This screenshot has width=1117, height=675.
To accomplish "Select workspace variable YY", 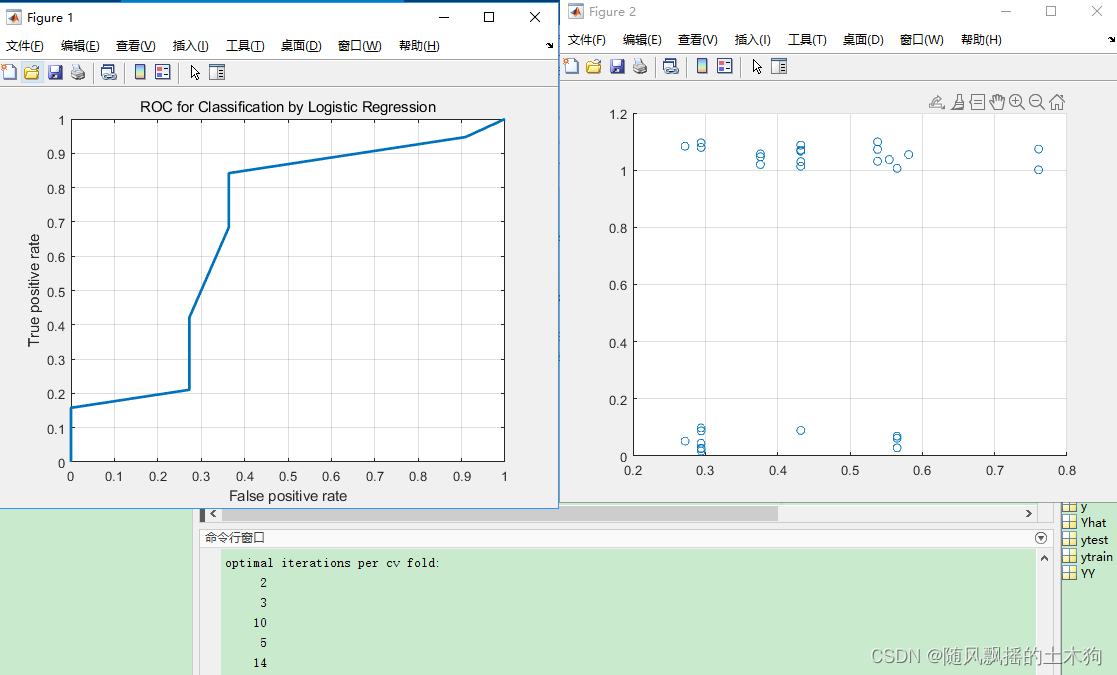I will point(1079,573).
